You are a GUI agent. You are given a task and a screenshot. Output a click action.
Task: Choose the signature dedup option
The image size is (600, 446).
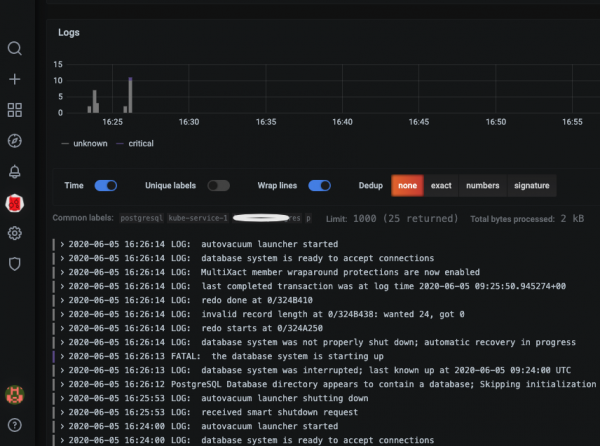pyautogui.click(x=531, y=185)
